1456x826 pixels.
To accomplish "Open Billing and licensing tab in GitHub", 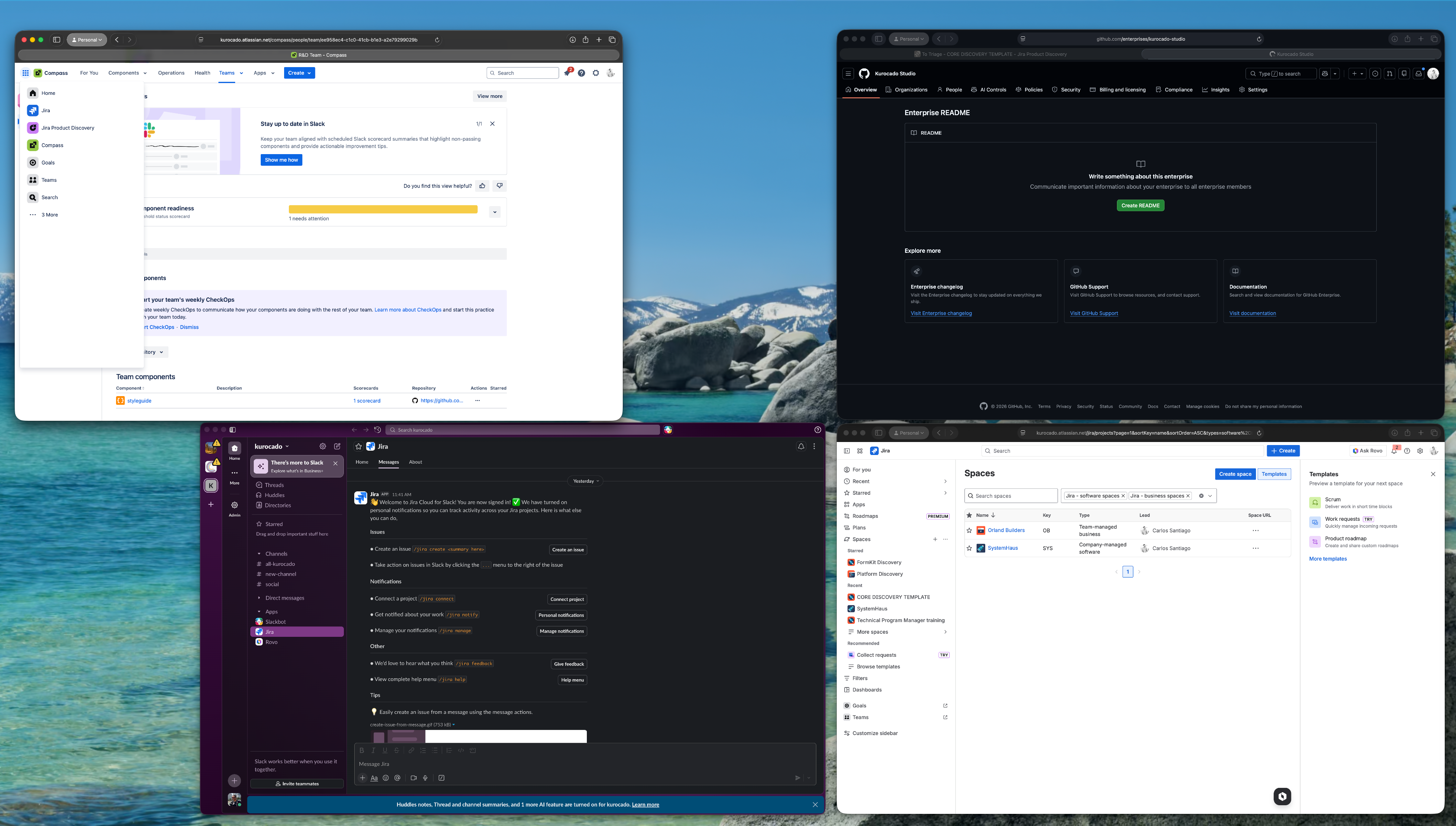I will [1117, 90].
